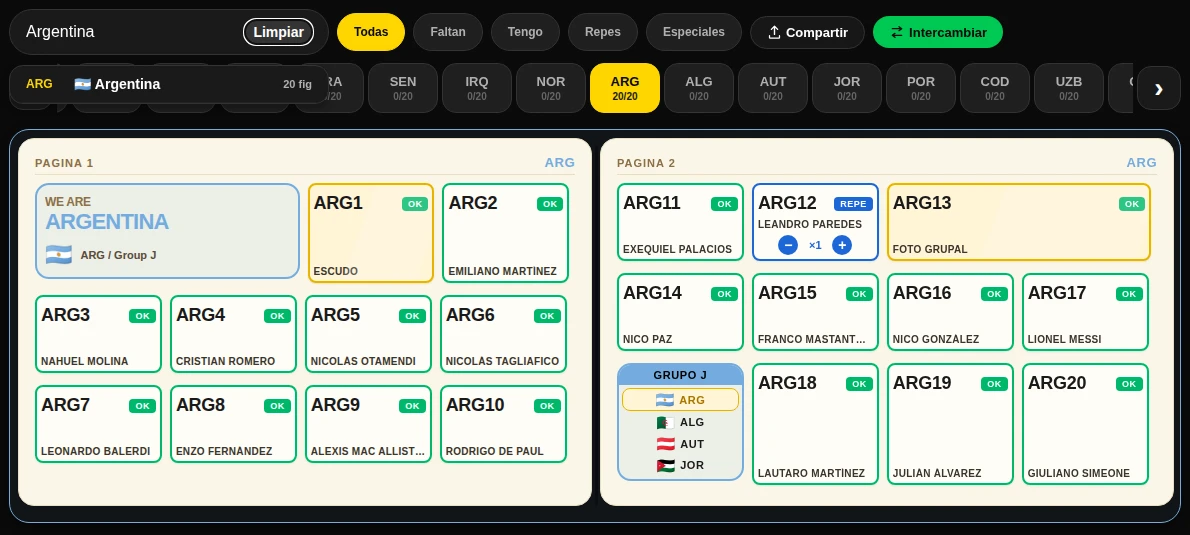This screenshot has width=1190, height=535.
Task: Select the Especiales filter
Action: click(694, 32)
